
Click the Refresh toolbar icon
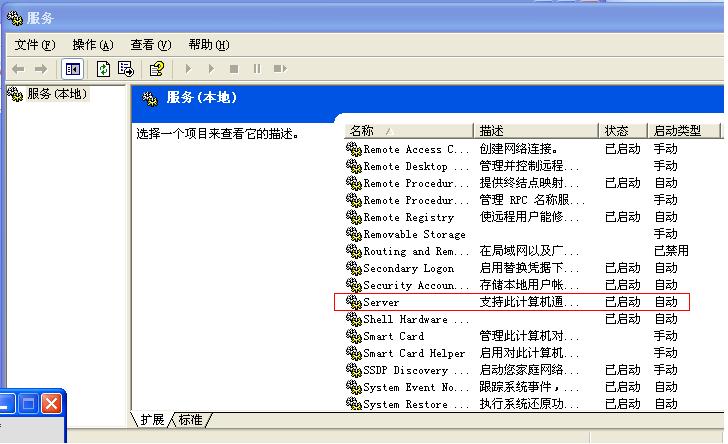coord(103,69)
